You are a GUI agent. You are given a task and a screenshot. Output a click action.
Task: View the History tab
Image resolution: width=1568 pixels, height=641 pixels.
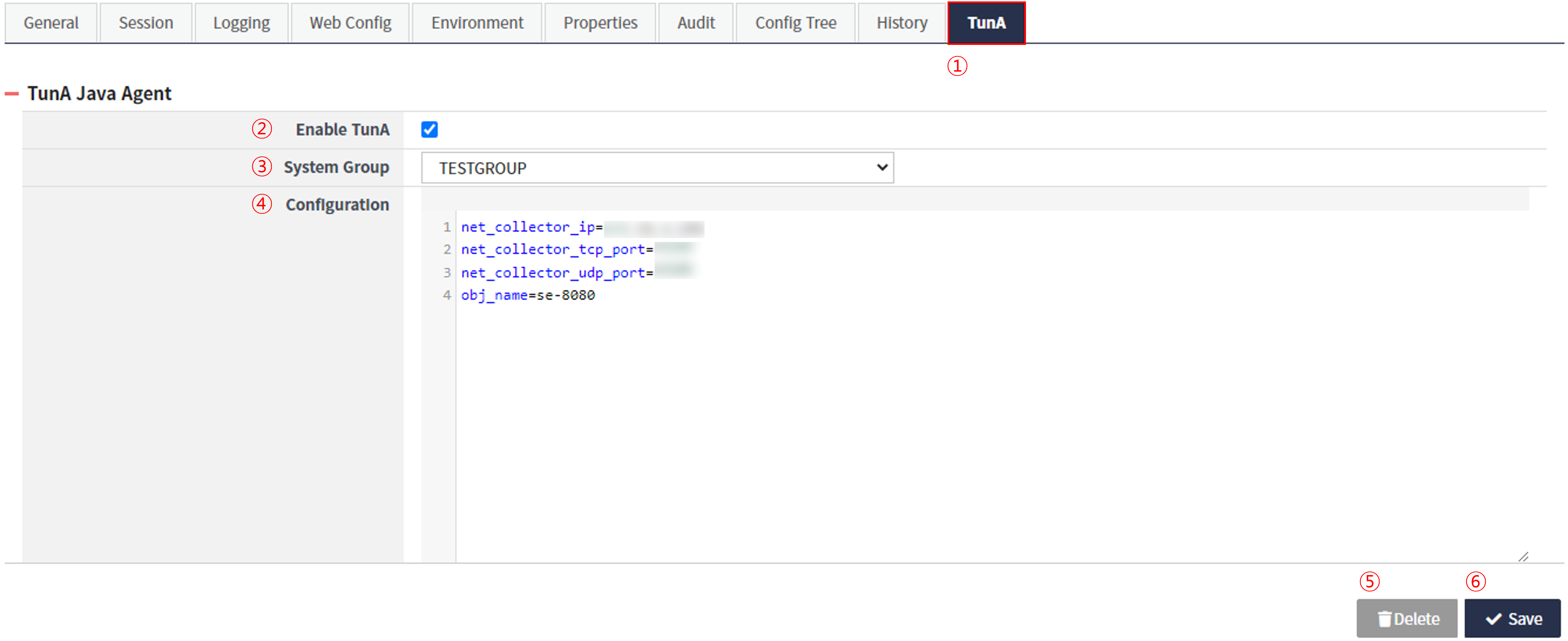[x=902, y=23]
